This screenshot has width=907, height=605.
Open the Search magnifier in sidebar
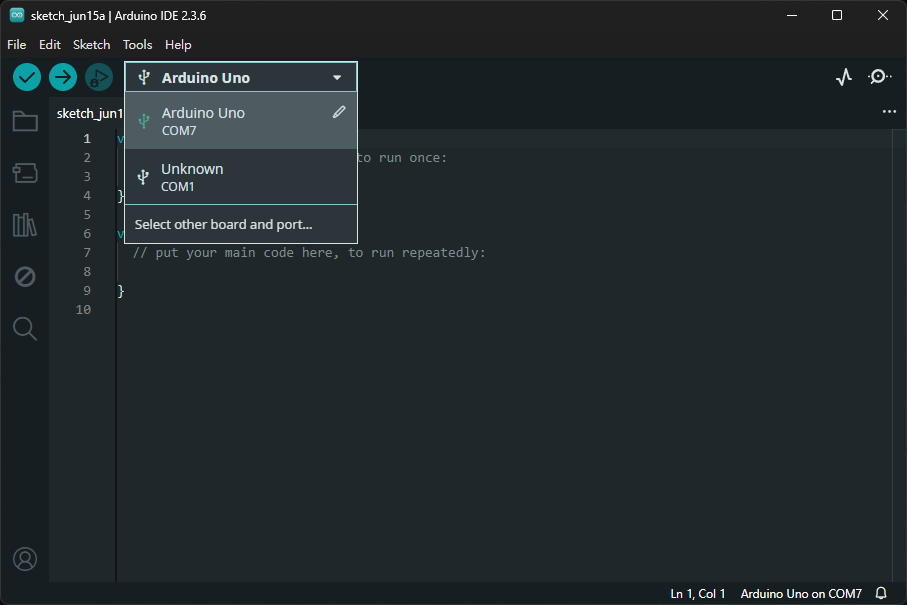tap(25, 328)
